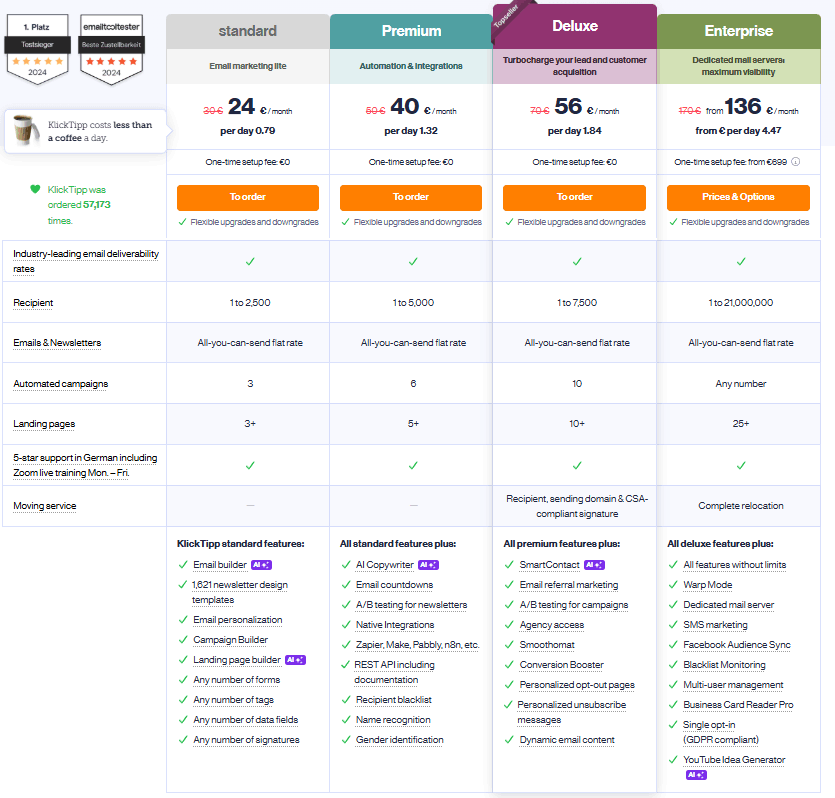The width and height of the screenshot is (835, 798).
Task: Select the standard plan header
Action: click(x=248, y=31)
